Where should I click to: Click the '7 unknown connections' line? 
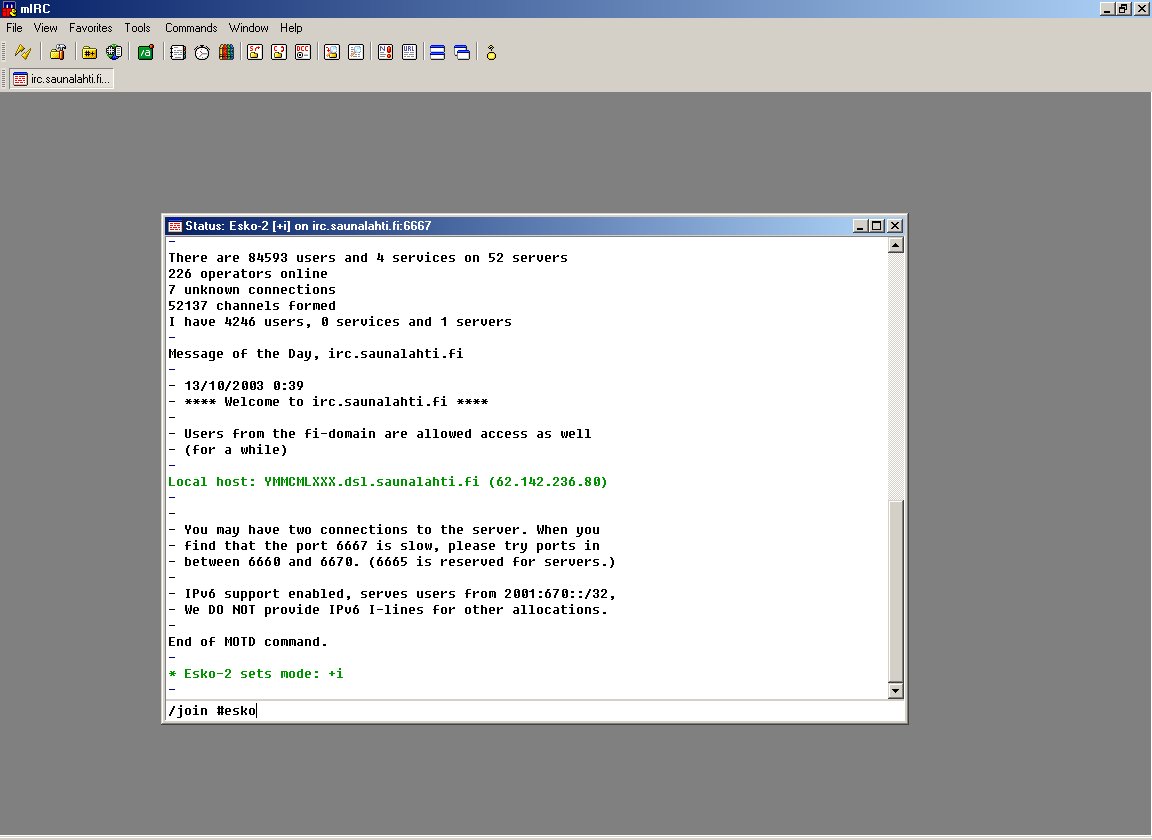point(252,290)
